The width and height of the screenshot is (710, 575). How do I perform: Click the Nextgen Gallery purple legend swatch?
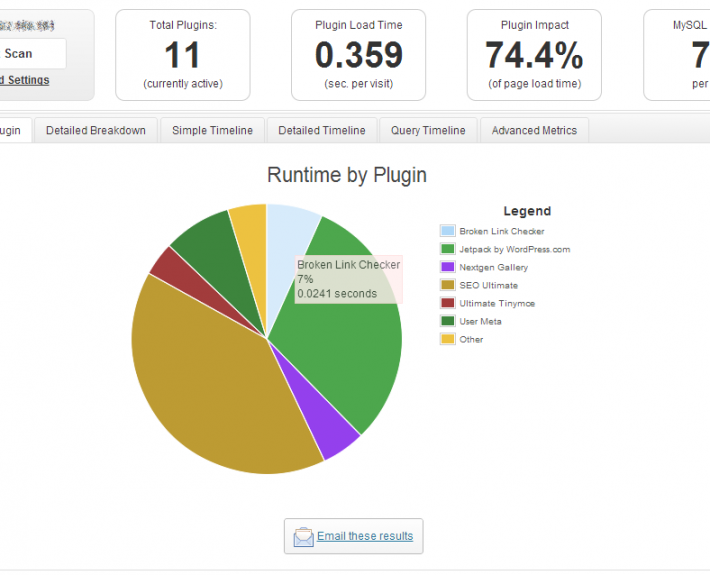[447, 267]
